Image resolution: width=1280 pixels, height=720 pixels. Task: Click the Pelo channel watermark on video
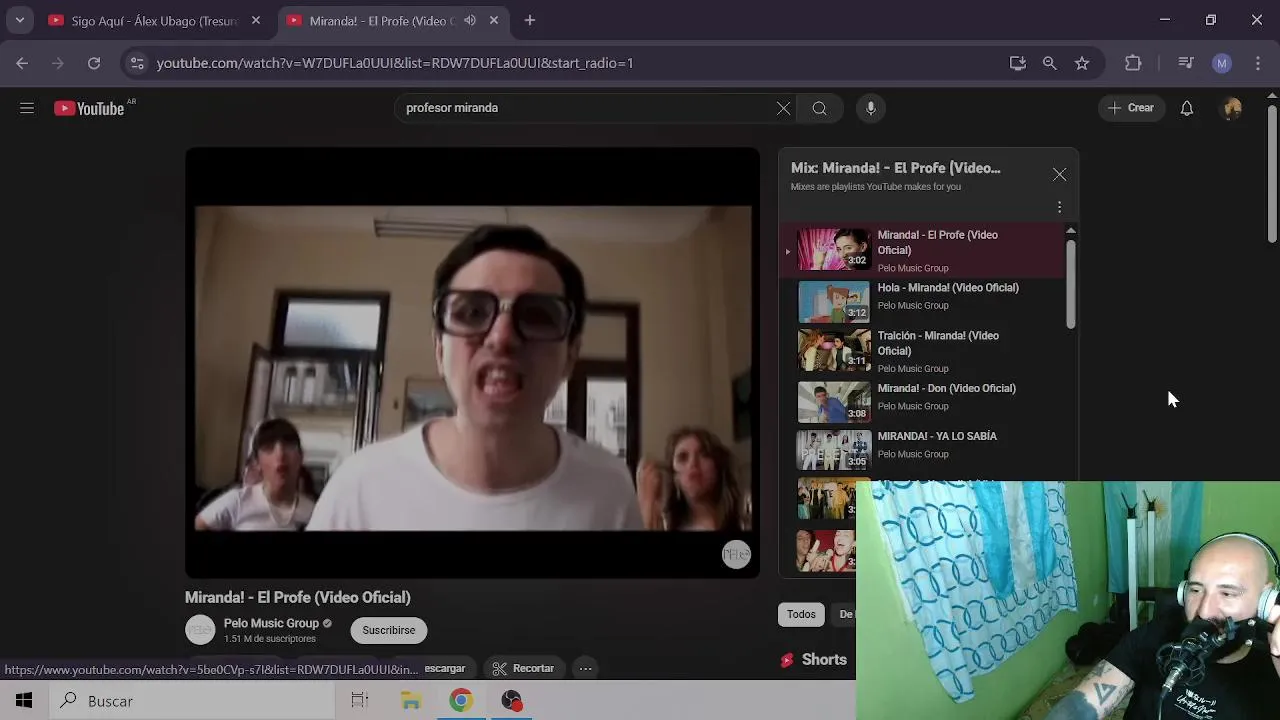pyautogui.click(x=736, y=555)
